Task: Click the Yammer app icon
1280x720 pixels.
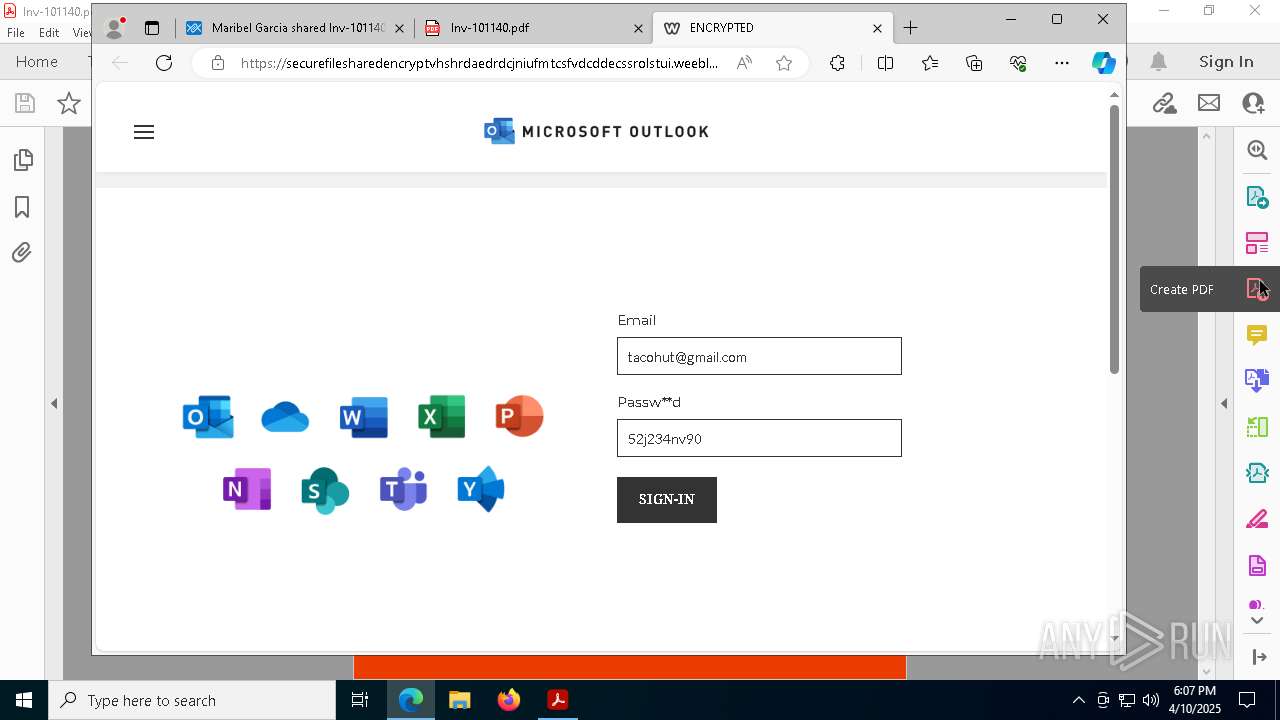Action: point(481,490)
